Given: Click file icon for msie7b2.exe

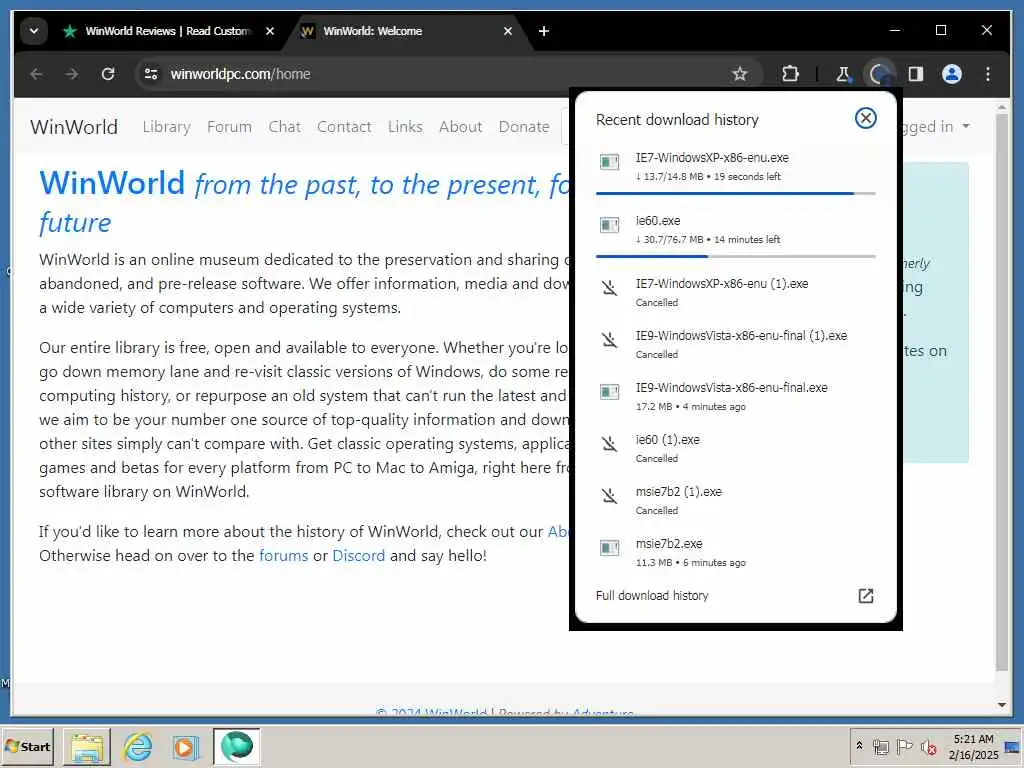Looking at the screenshot, I should pyautogui.click(x=609, y=547).
